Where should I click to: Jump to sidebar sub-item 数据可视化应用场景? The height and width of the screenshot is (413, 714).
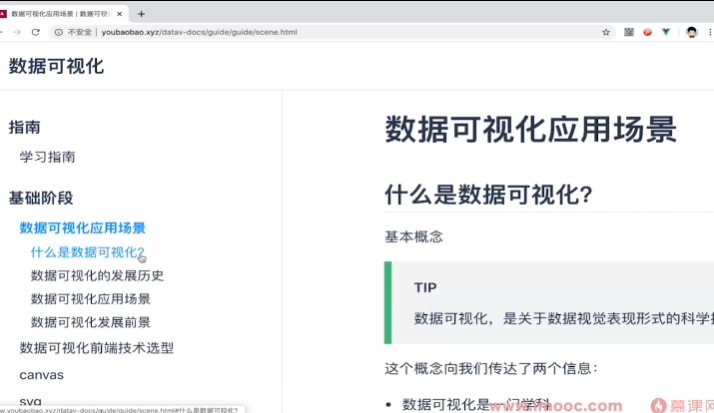[91, 299]
